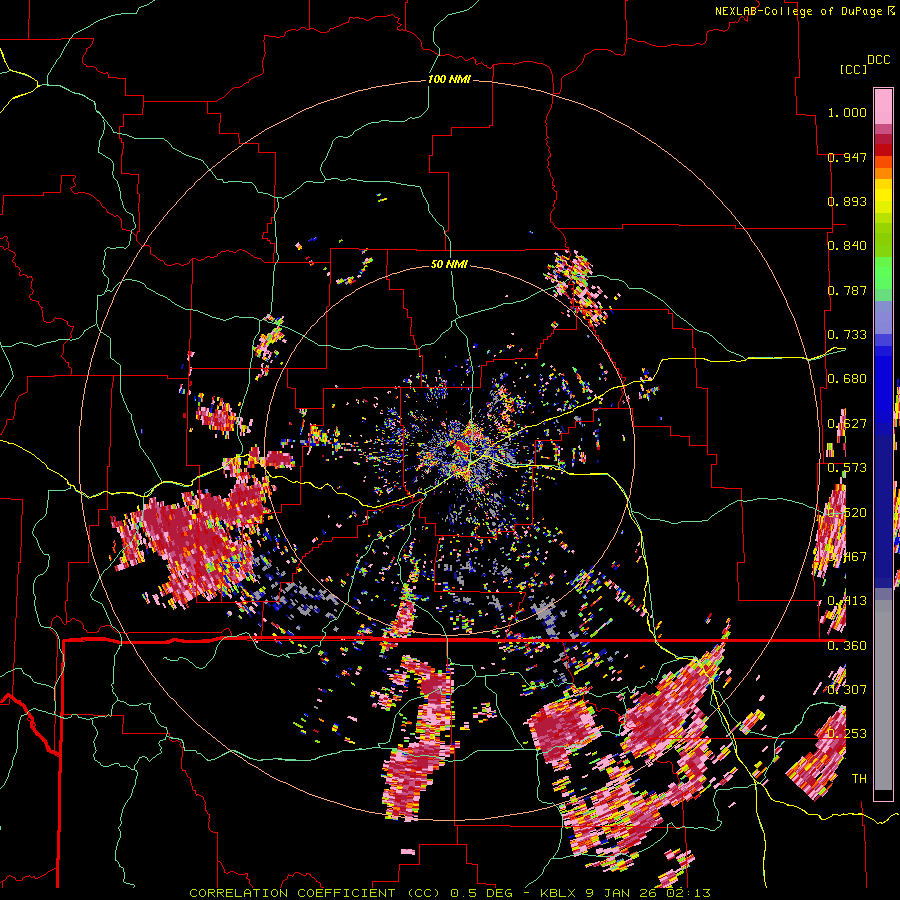Click the 0.840 scale value
The width and height of the screenshot is (900, 900).
tap(847, 246)
